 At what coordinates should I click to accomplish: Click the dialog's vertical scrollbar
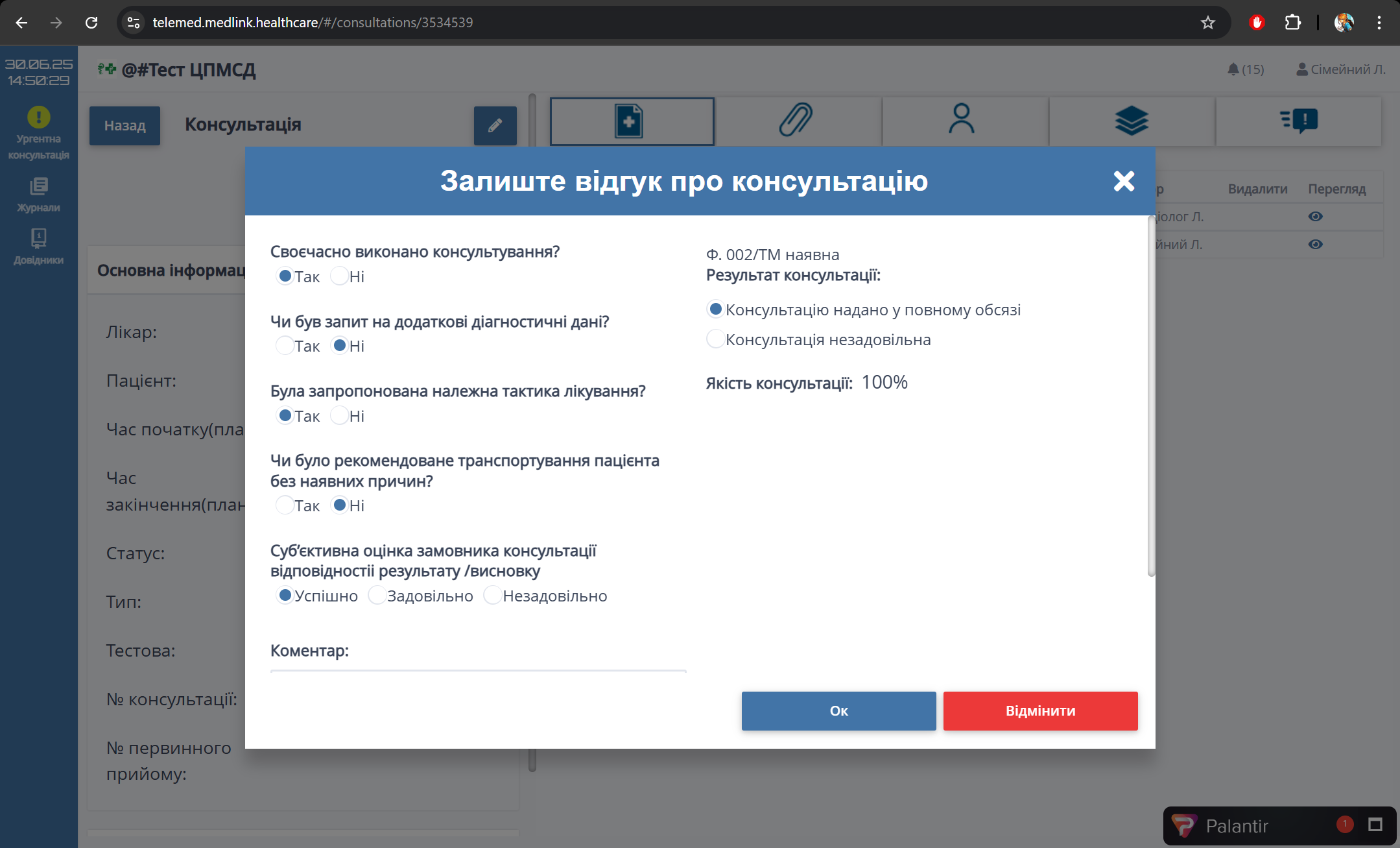pyautogui.click(x=1151, y=396)
